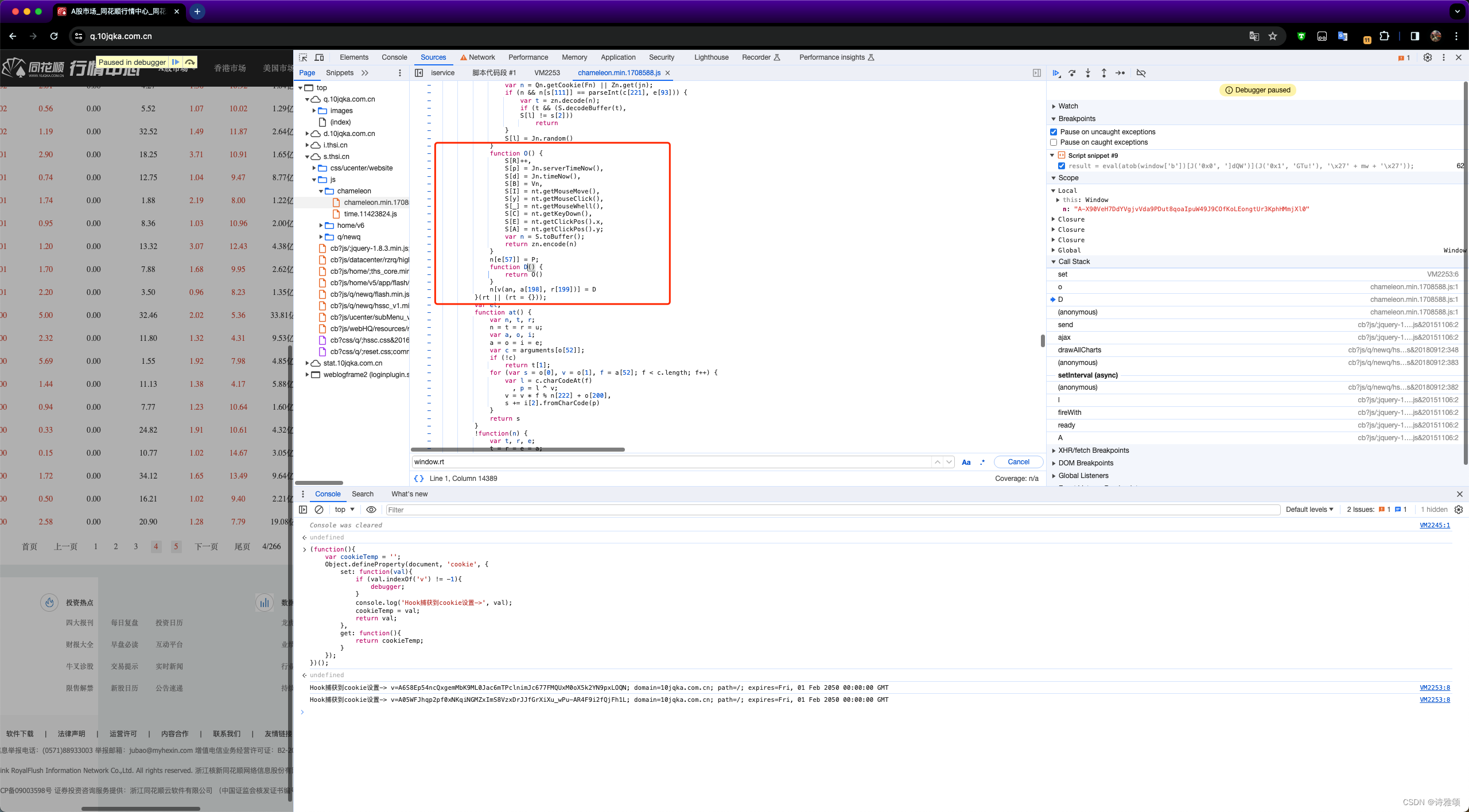Open DevTools more options menu
The image size is (1469, 812).
[x=1444, y=57]
